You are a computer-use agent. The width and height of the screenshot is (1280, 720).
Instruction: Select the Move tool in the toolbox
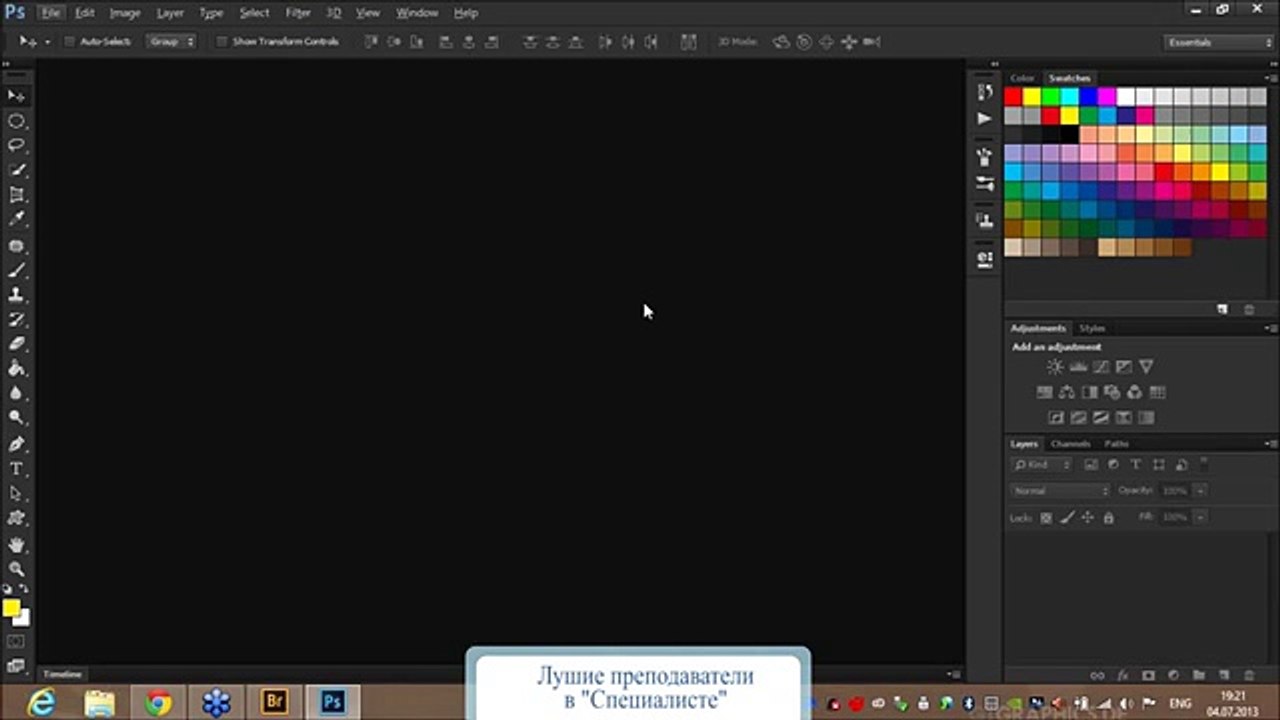17,96
